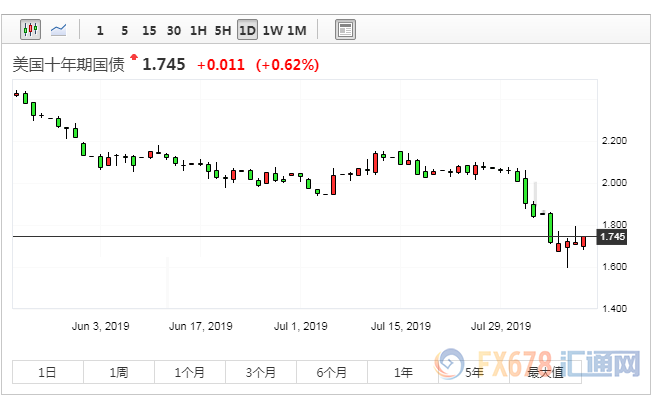Click the 1.400 axis label

pyautogui.click(x=614, y=308)
